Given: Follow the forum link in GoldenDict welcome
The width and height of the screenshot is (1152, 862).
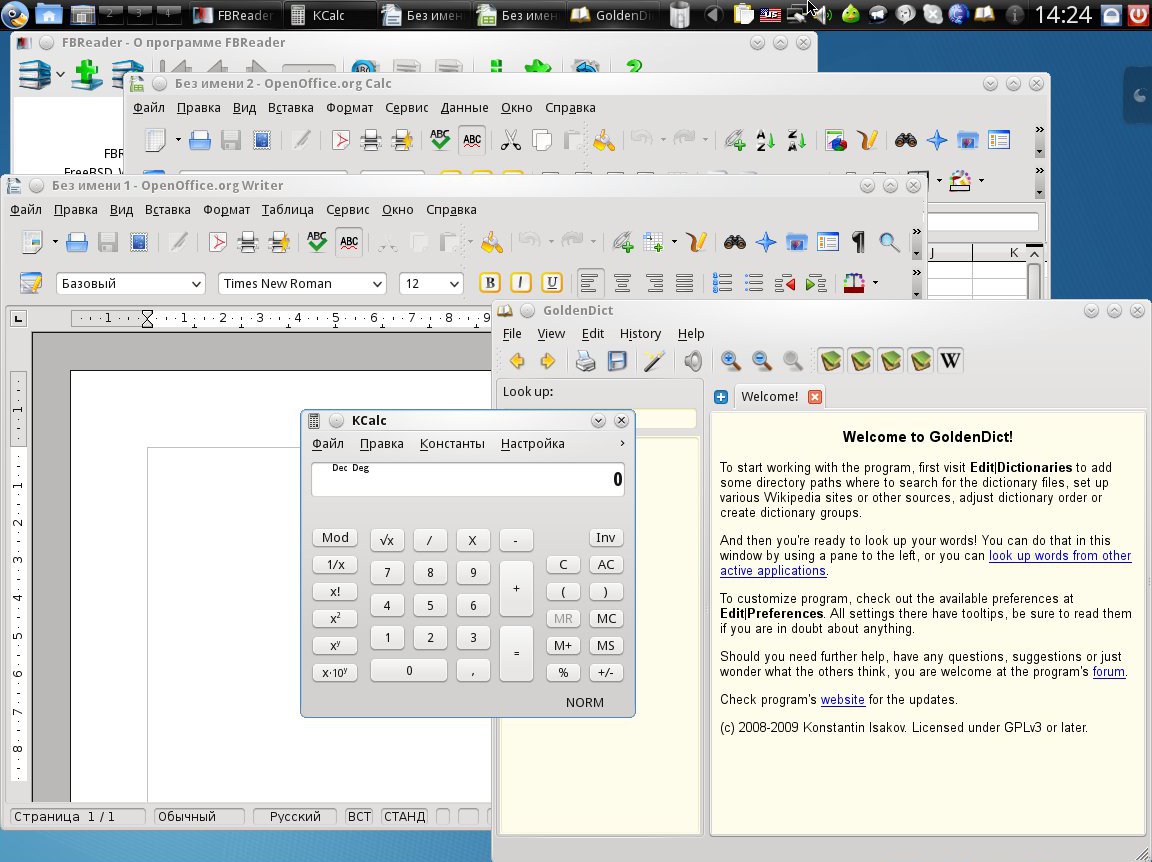Looking at the screenshot, I should tap(1108, 672).
